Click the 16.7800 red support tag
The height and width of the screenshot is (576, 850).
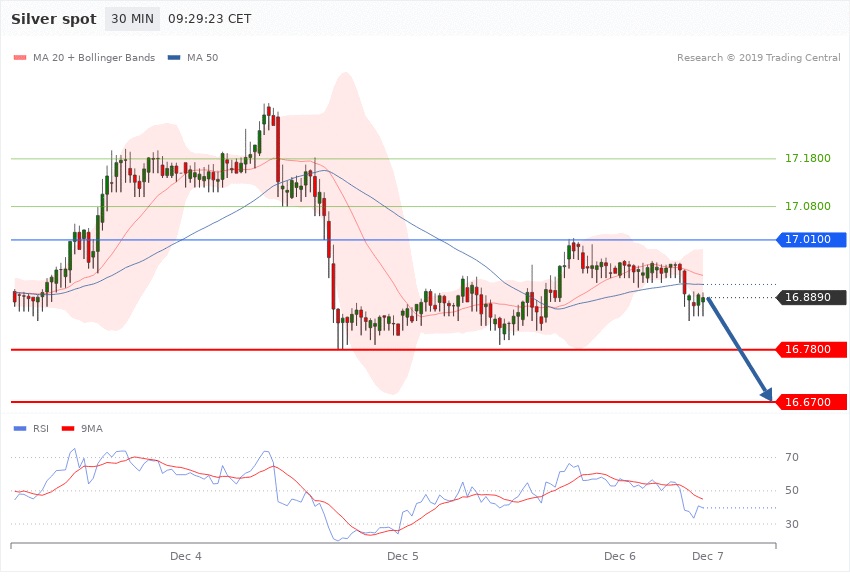point(811,350)
